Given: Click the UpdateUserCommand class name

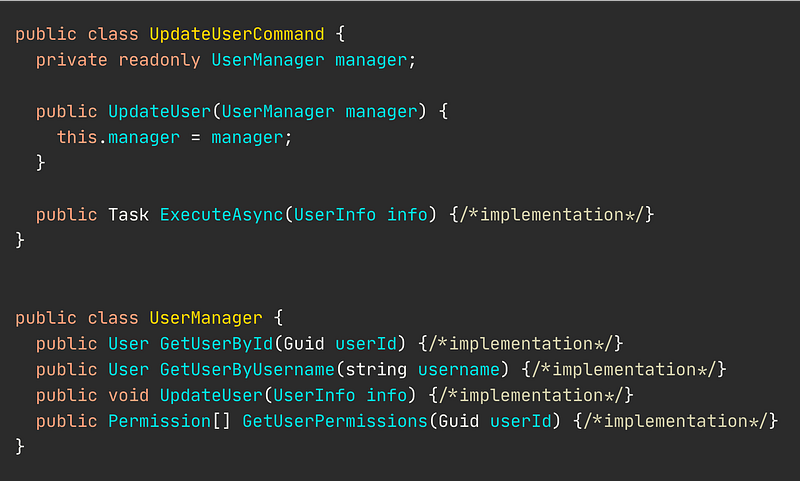Looking at the screenshot, I should tap(237, 34).
